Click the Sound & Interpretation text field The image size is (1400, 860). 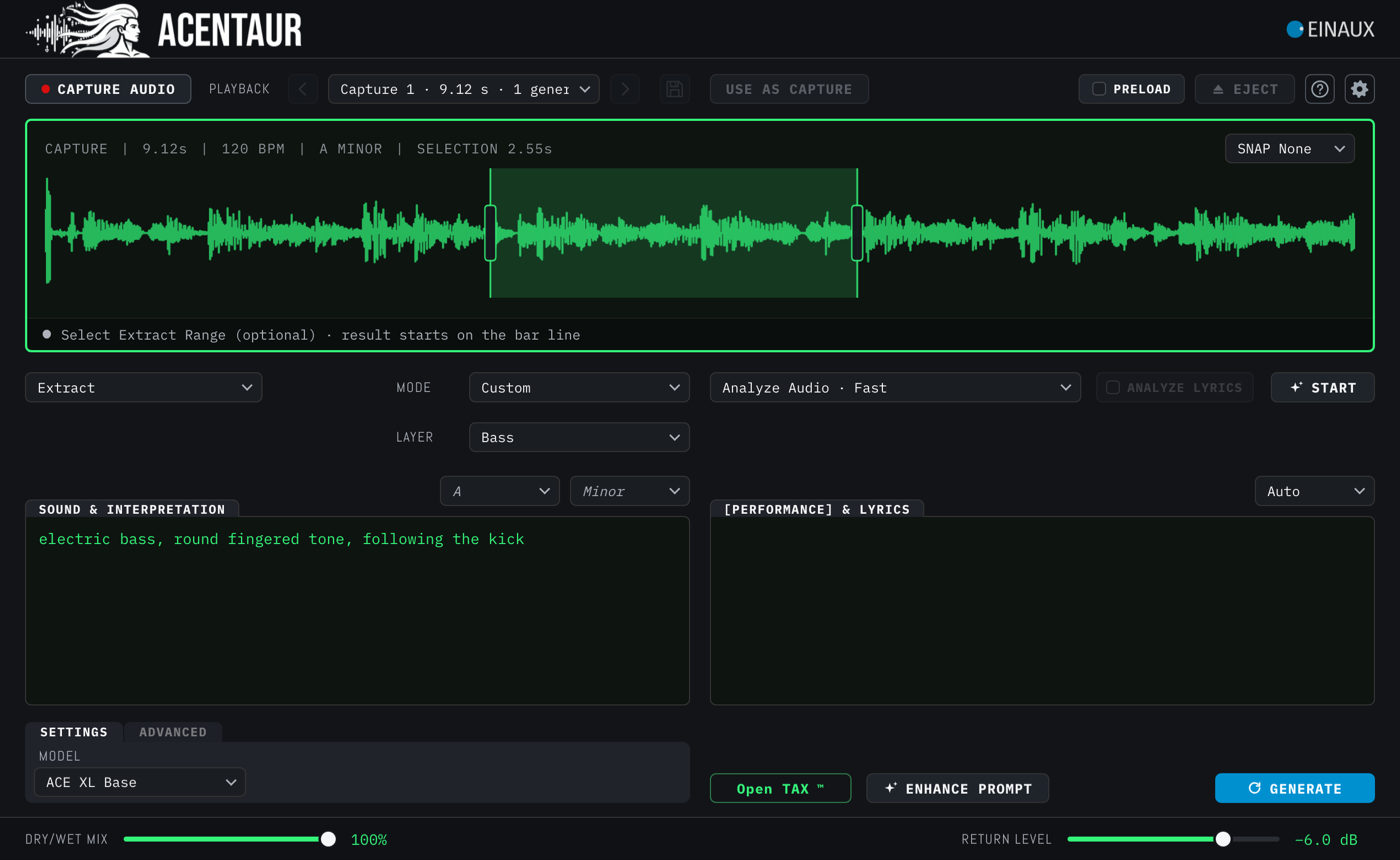click(x=357, y=610)
